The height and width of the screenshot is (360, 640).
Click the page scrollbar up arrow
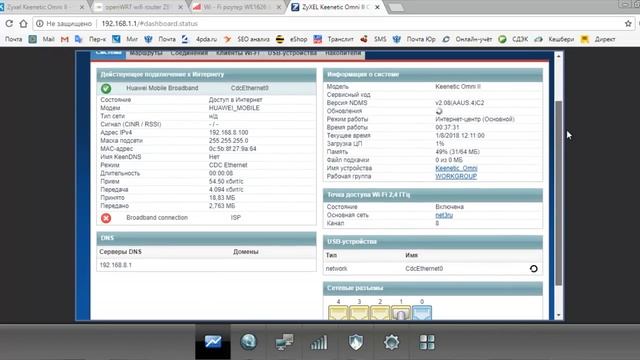point(559,56)
